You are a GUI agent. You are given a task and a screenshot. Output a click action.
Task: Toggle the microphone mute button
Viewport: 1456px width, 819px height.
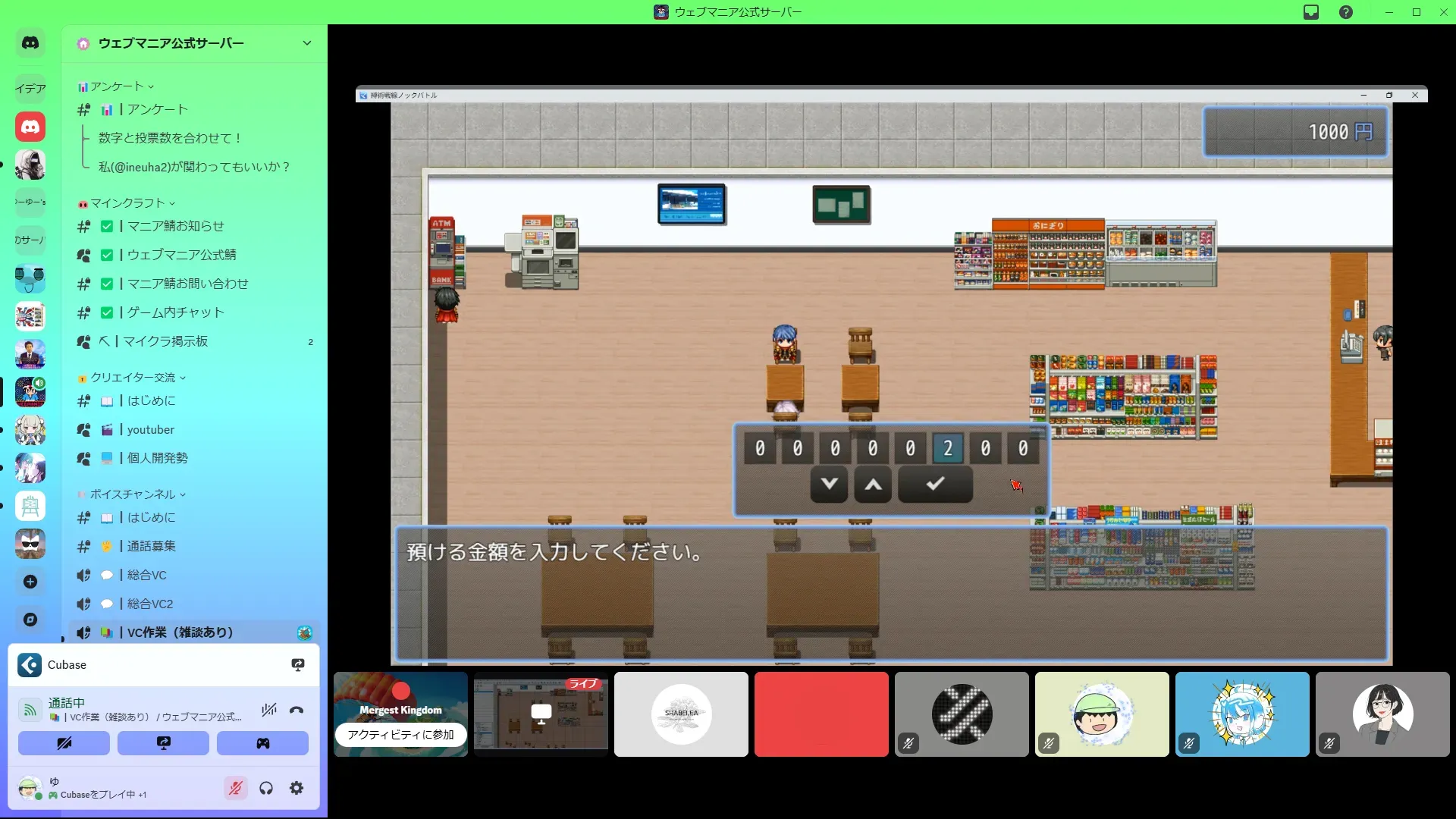(x=236, y=788)
